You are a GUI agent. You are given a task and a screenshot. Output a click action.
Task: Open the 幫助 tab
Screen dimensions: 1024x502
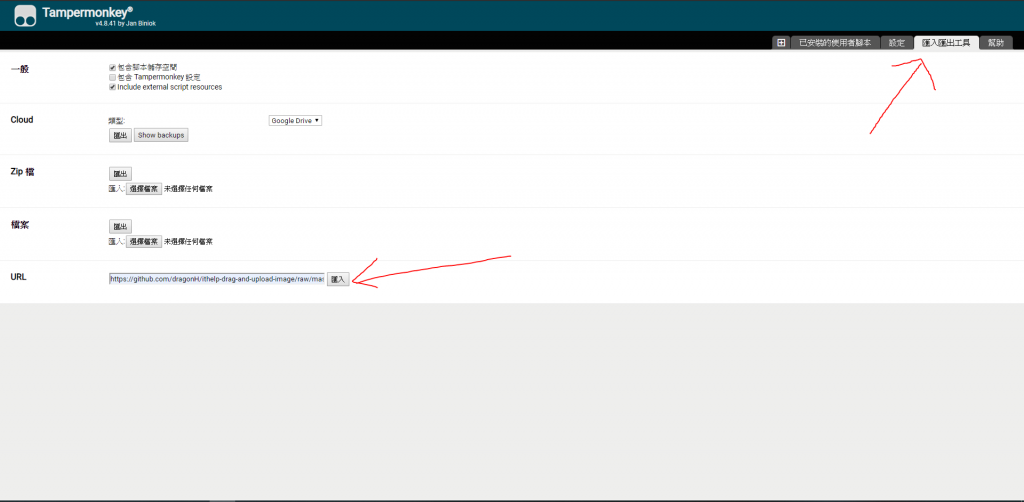click(996, 43)
